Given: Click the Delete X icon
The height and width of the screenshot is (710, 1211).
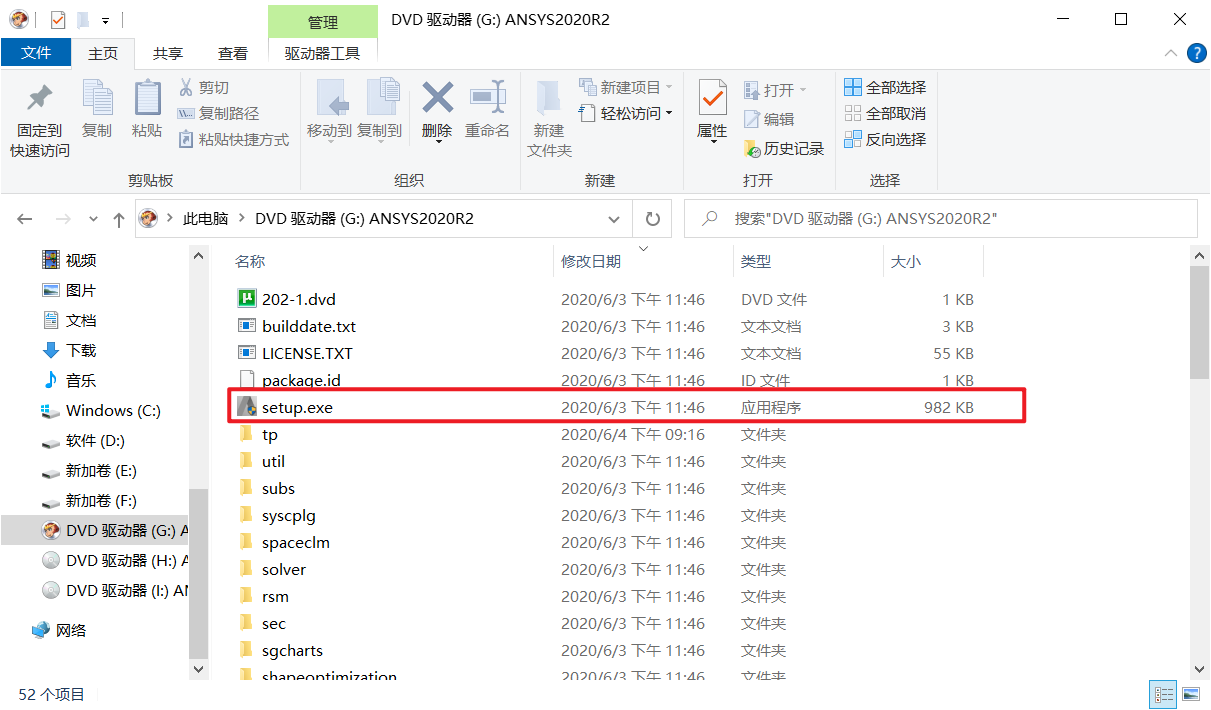Looking at the screenshot, I should (437, 98).
